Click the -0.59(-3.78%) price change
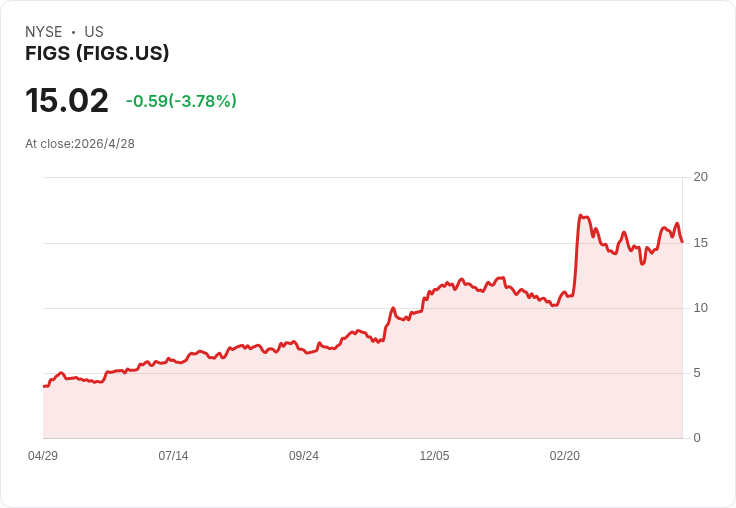 click(x=181, y=101)
